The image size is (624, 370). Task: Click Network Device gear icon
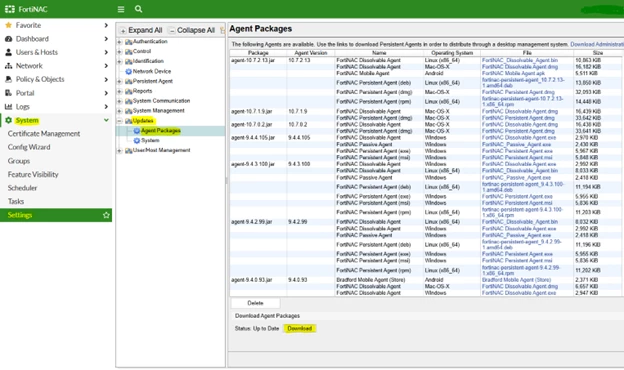(129, 71)
